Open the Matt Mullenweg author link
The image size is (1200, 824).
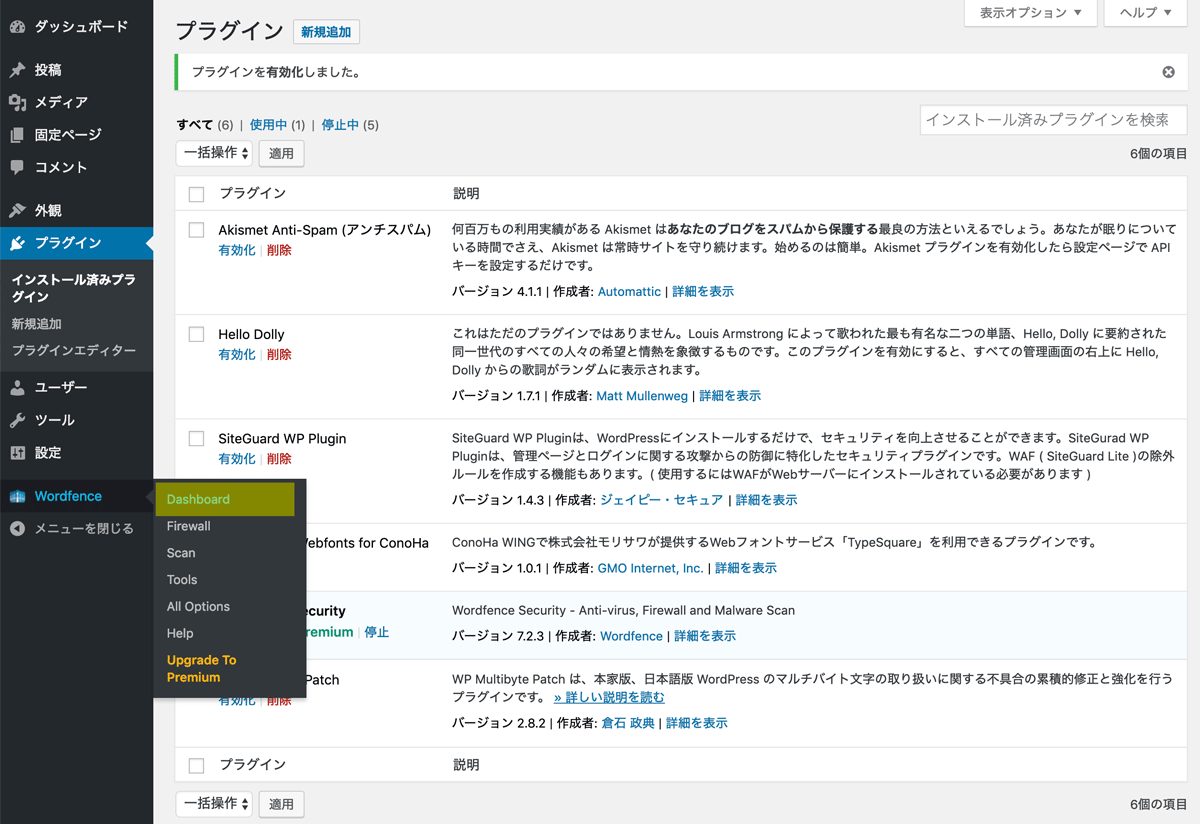pos(642,396)
